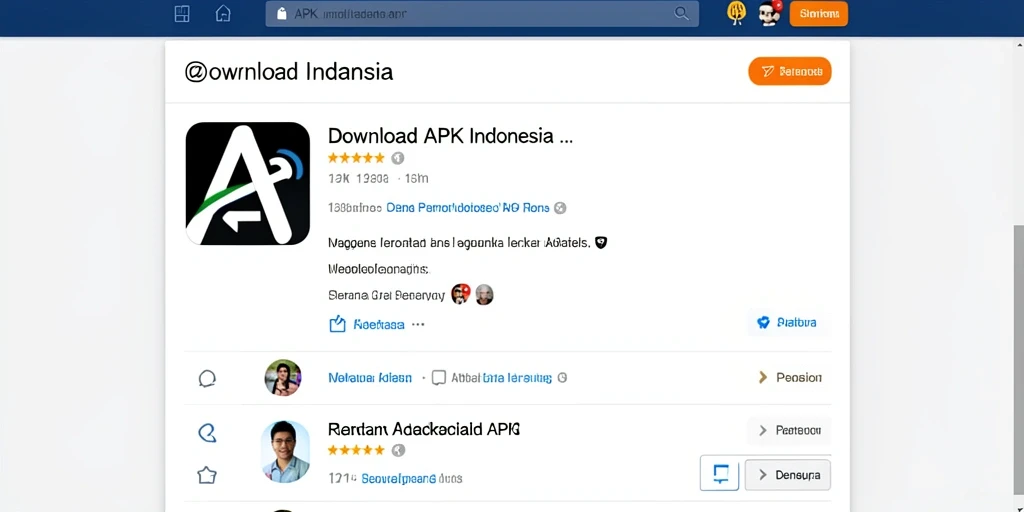
Task: Click grey circle icon after developer link
Action: click(x=560, y=208)
